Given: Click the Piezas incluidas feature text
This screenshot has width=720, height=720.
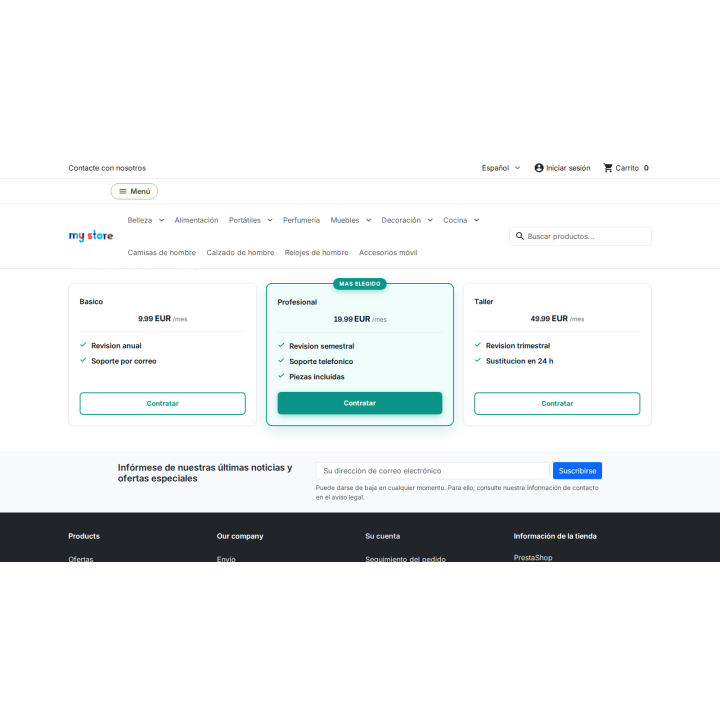Looking at the screenshot, I should click(317, 377).
